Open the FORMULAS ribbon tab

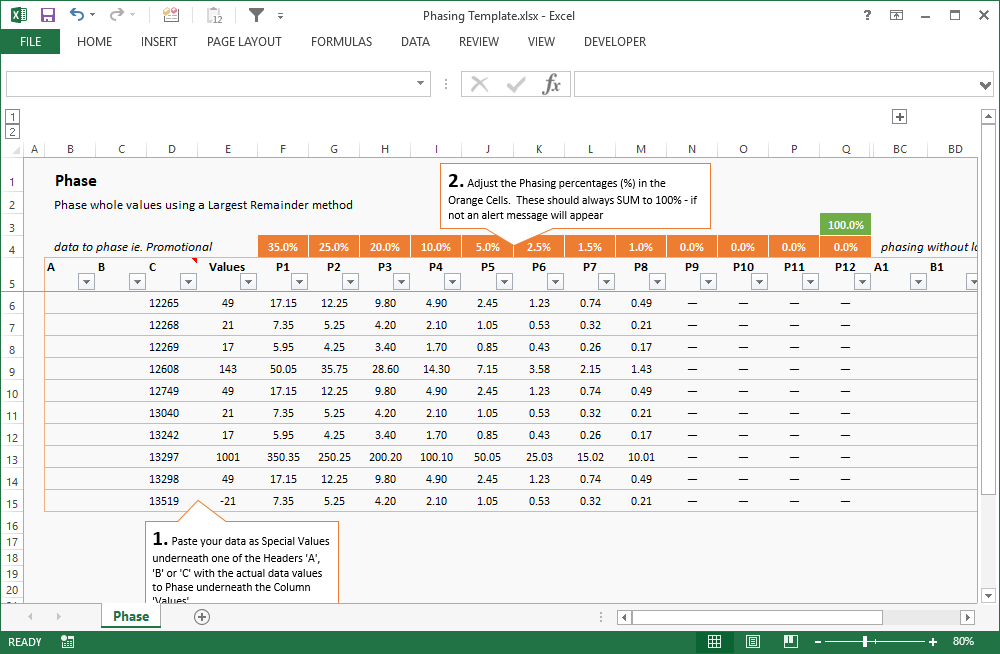(x=341, y=42)
